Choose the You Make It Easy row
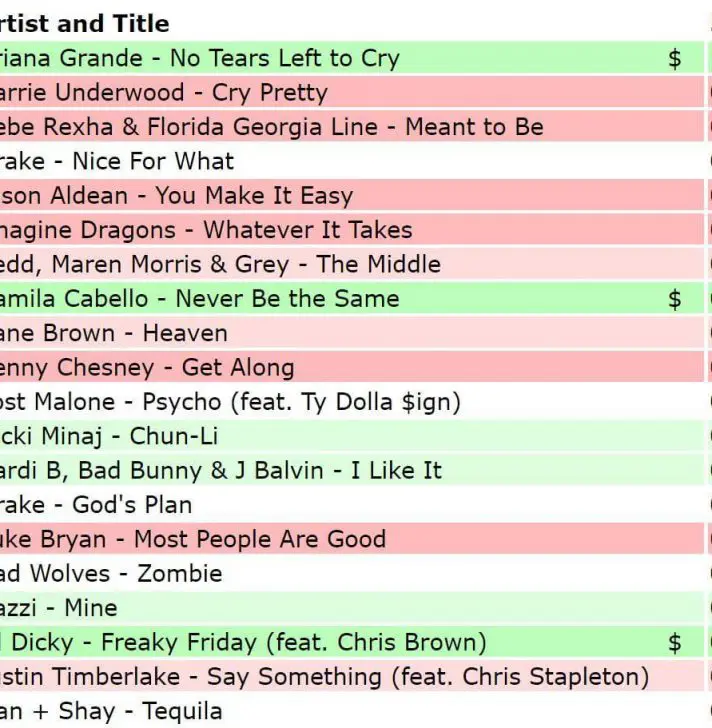The image size is (712, 728). pyautogui.click(x=177, y=196)
